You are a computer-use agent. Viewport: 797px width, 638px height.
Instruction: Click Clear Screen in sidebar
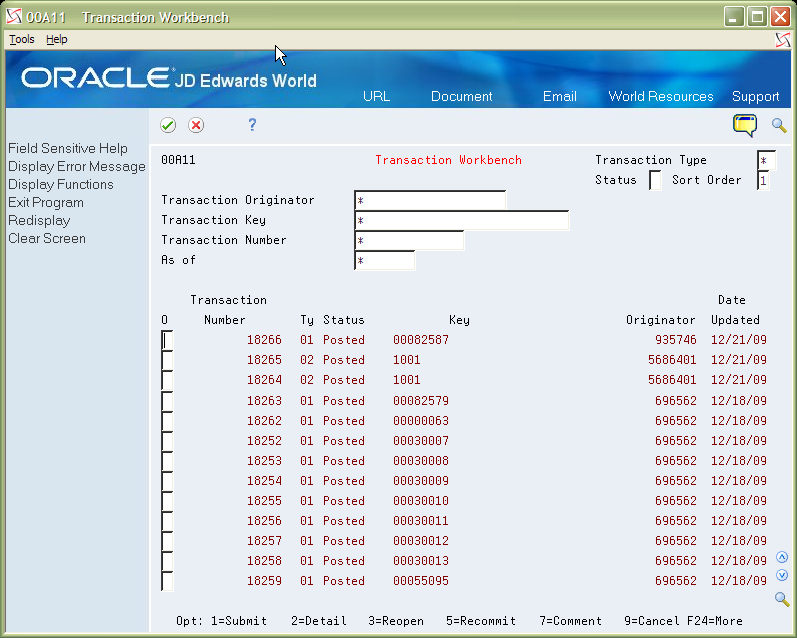pos(47,238)
